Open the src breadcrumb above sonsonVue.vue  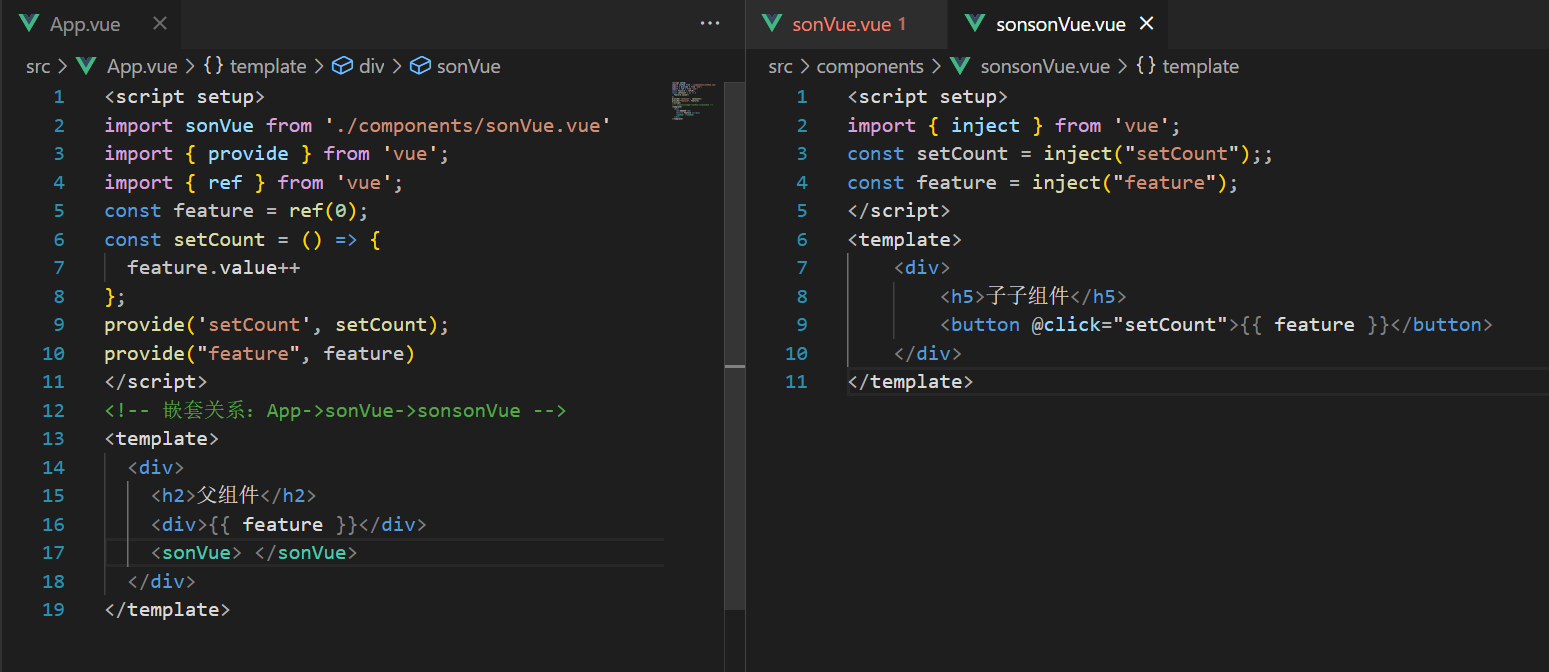pos(780,66)
